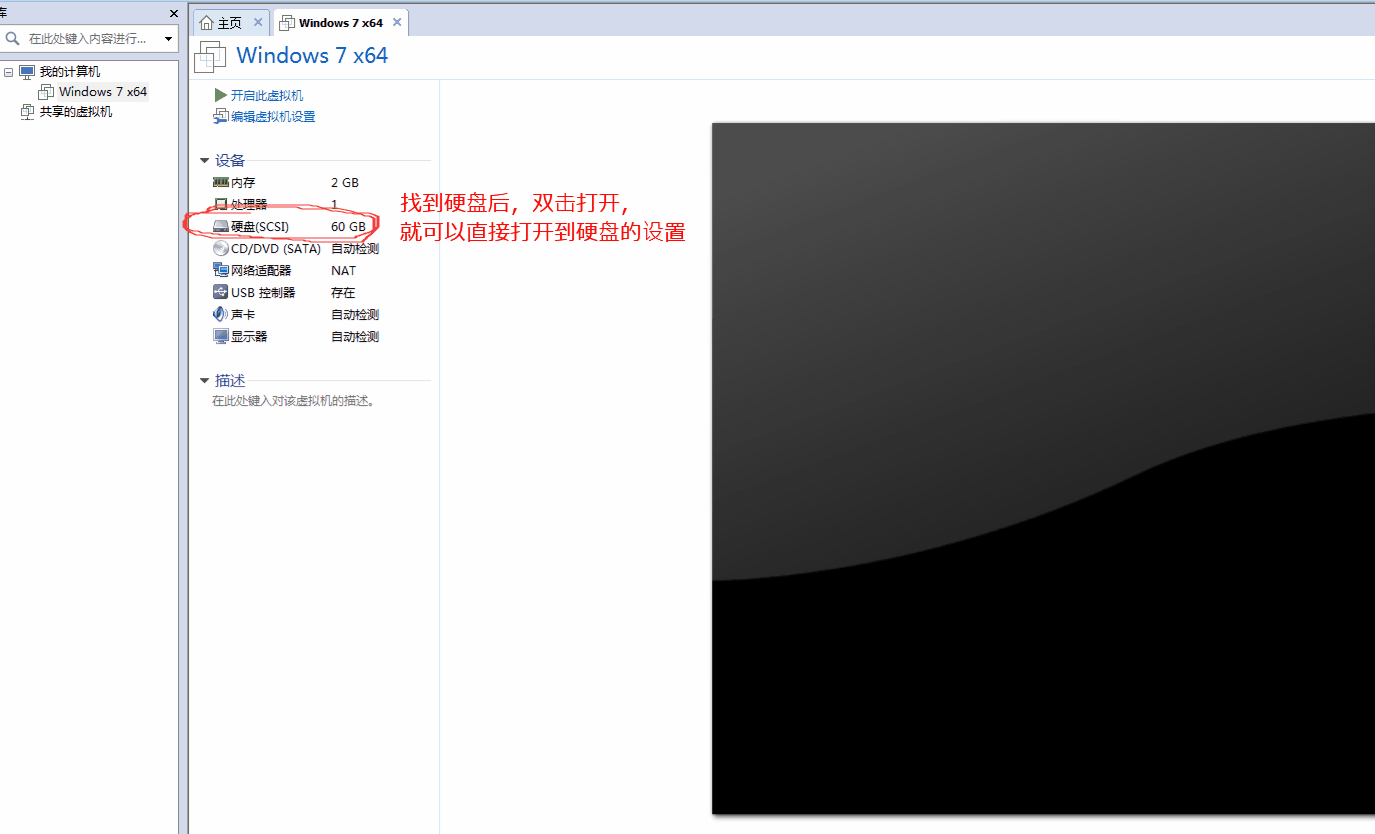The height and width of the screenshot is (834, 1375).
Task: Click the CD/DVD (SATA) disc icon
Action: (x=221, y=249)
